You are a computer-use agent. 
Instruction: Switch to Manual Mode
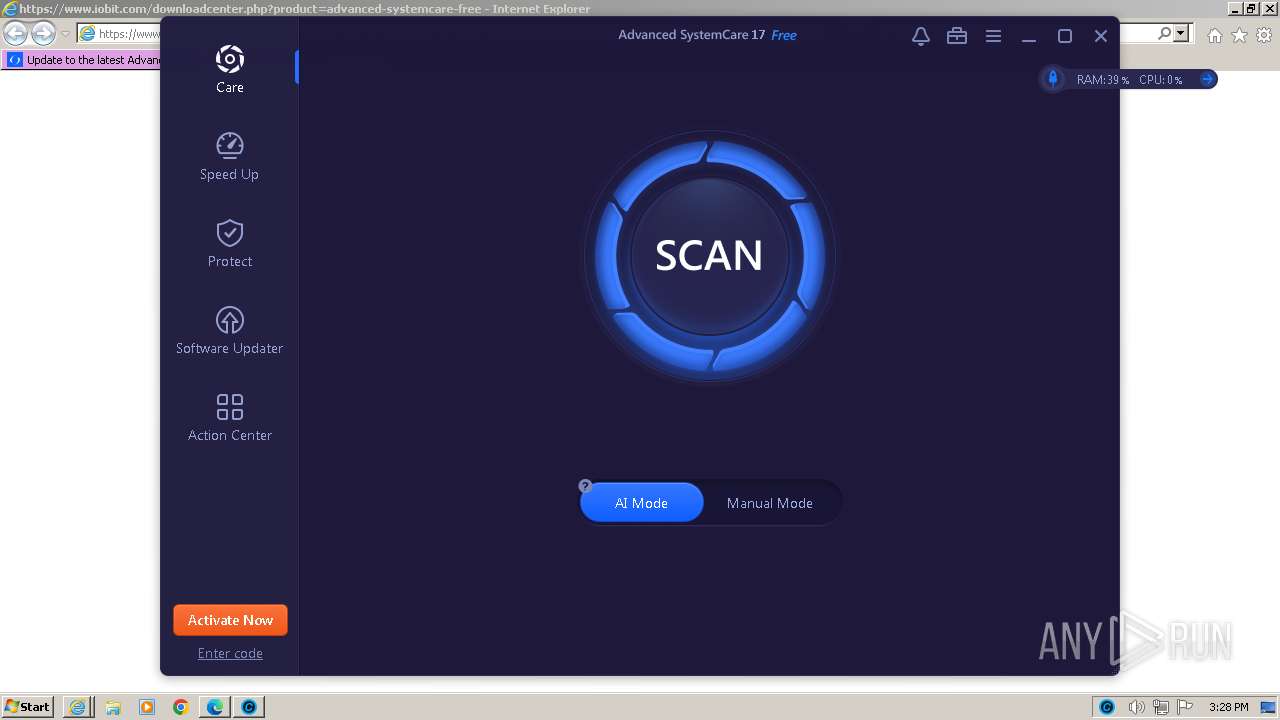[x=770, y=503]
